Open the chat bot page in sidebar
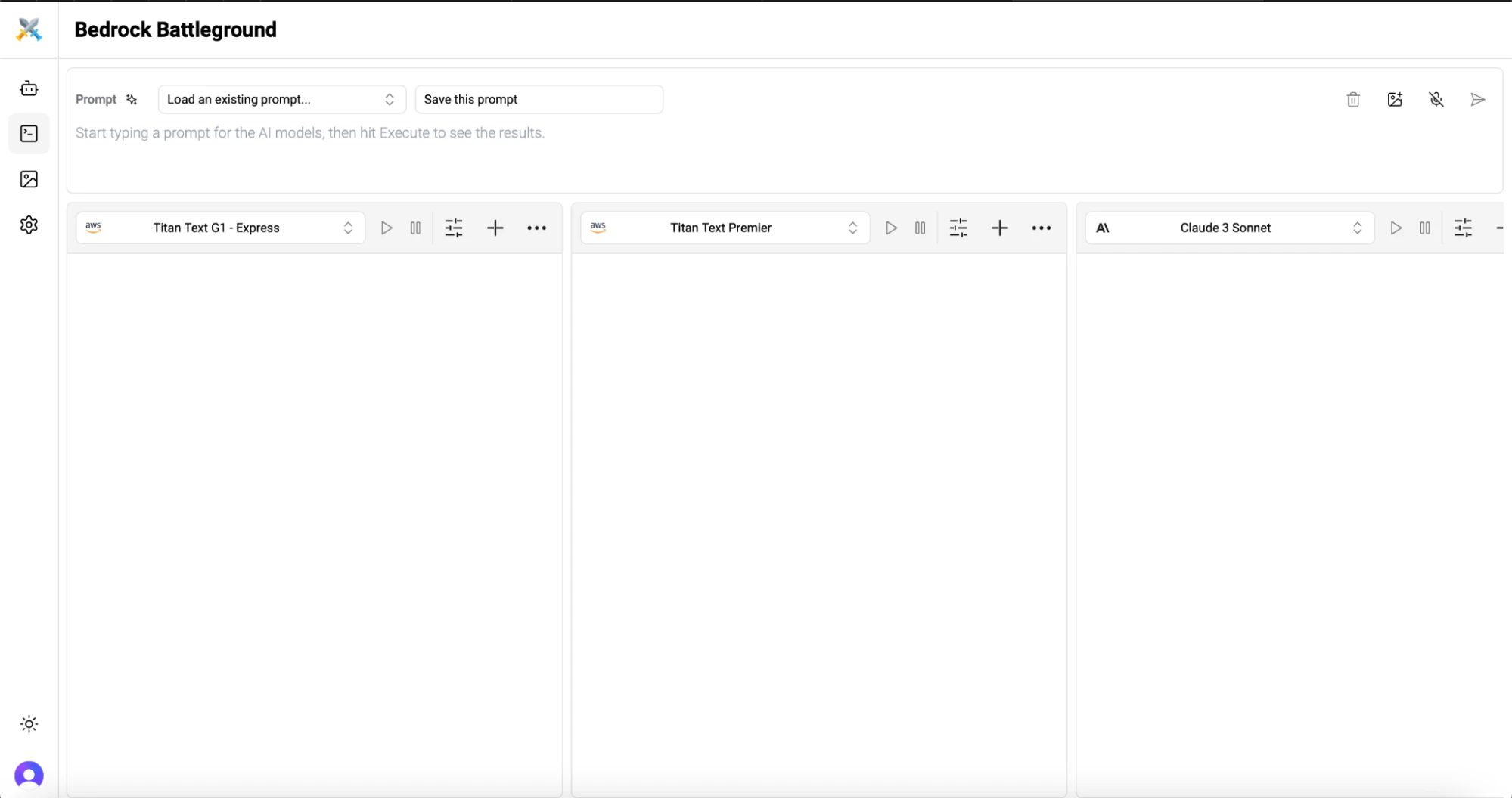1512x799 pixels. click(29, 88)
